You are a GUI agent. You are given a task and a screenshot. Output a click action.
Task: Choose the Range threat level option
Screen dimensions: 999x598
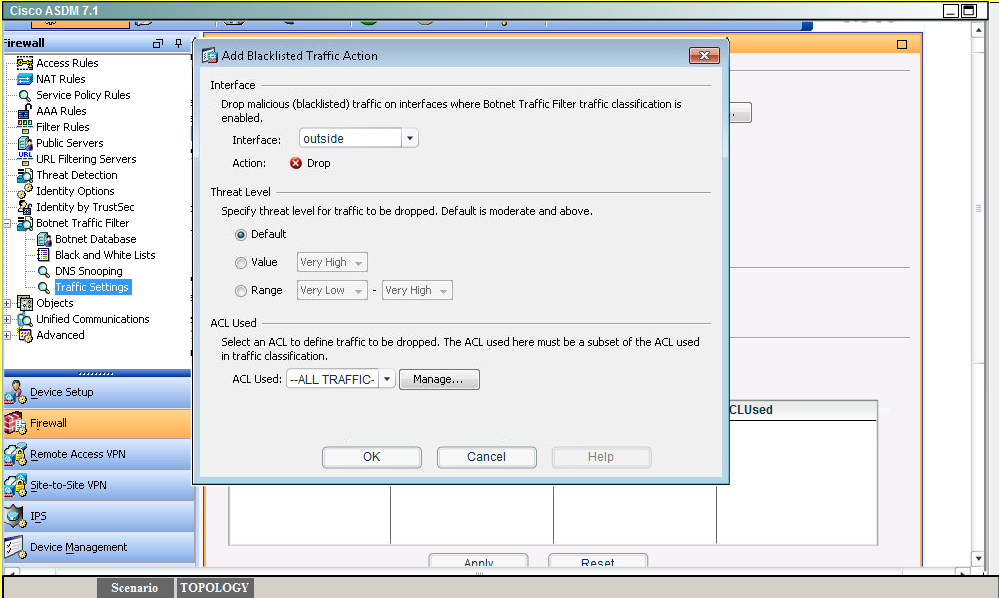pyautogui.click(x=241, y=290)
